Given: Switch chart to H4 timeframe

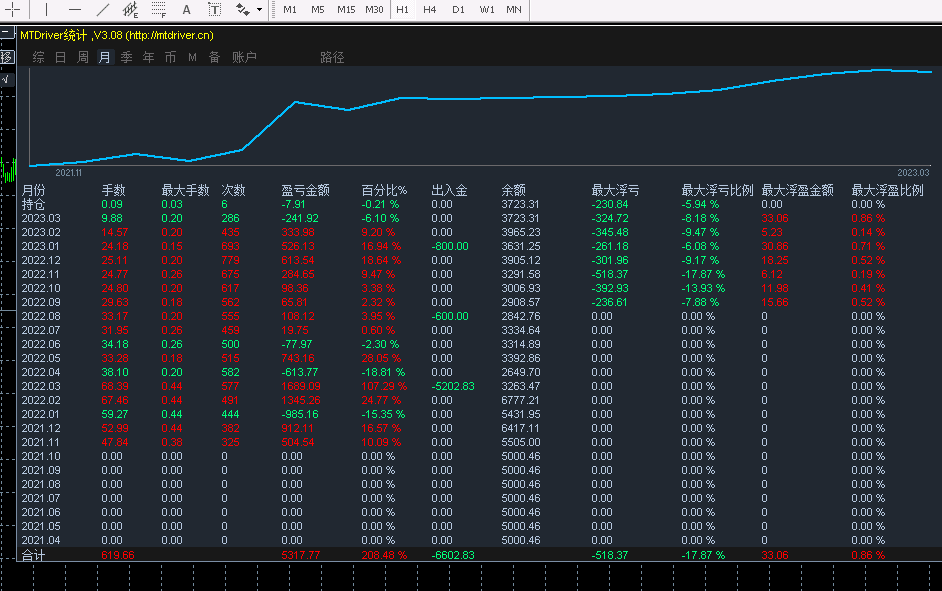Looking at the screenshot, I should [x=430, y=10].
